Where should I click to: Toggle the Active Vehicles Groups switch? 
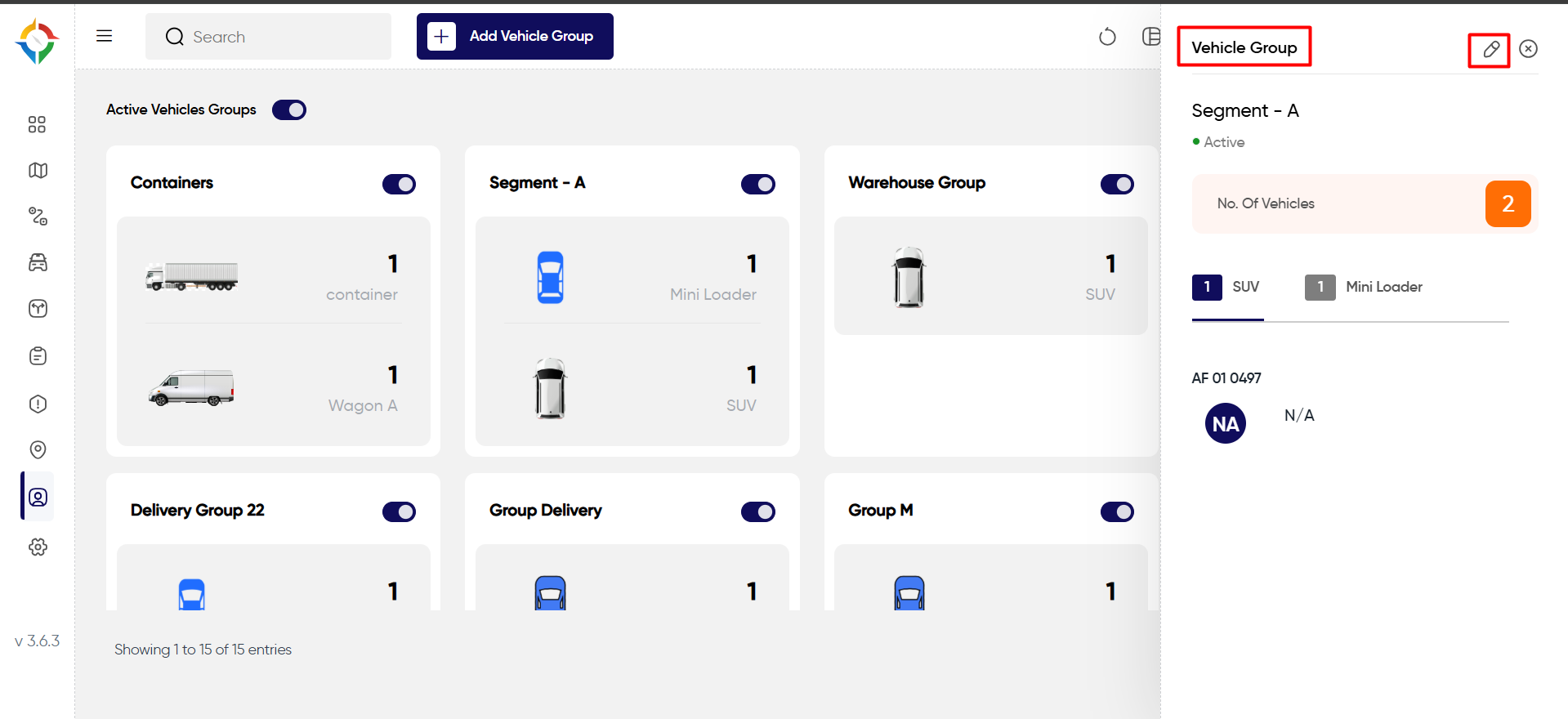[x=289, y=109]
